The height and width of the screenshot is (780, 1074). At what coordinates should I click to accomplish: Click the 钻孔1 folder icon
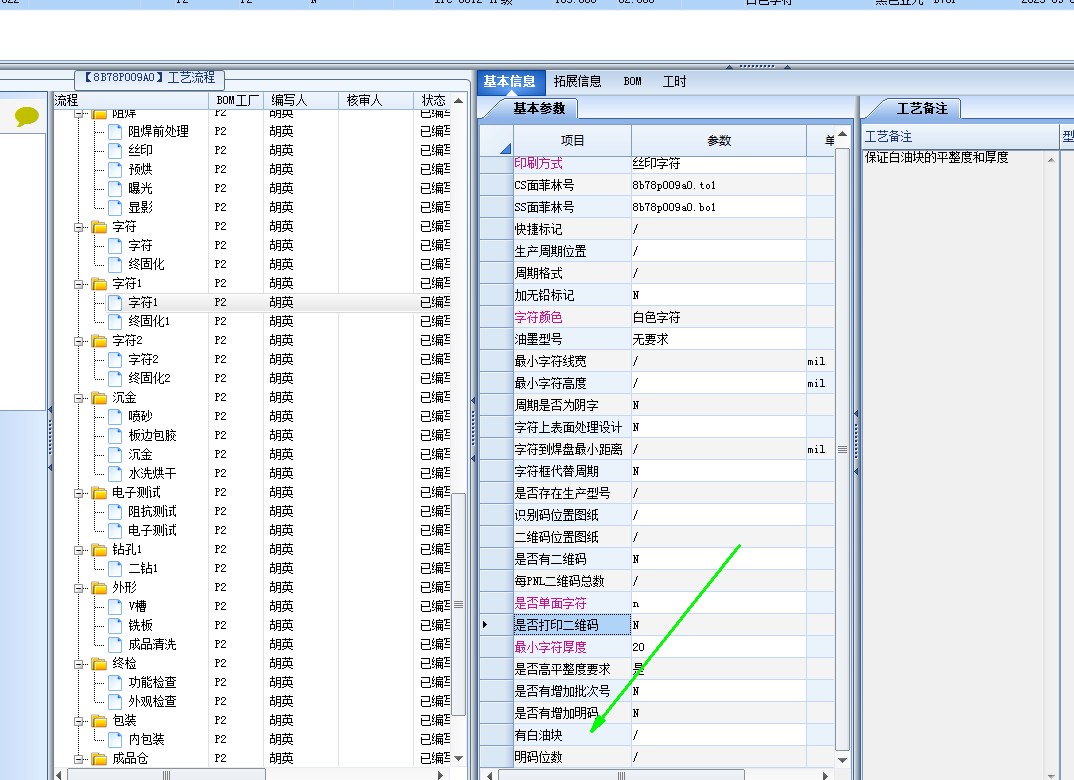[x=99, y=550]
